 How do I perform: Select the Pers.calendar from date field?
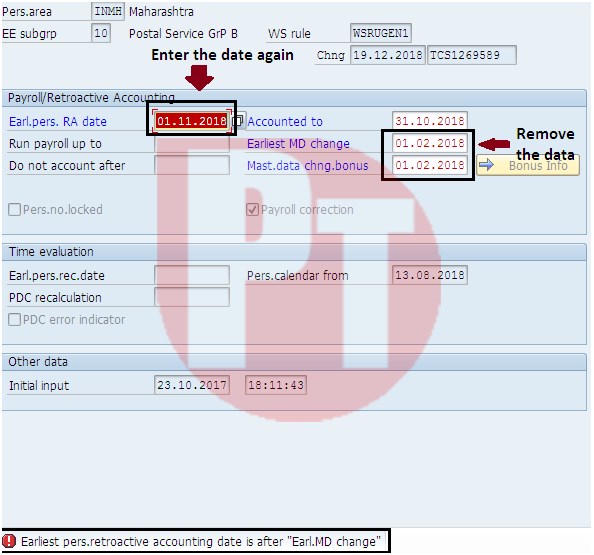pyautogui.click(x=430, y=275)
